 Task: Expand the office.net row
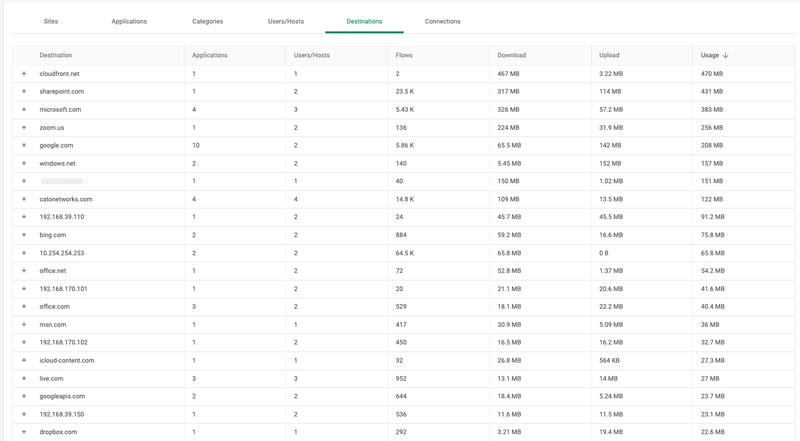(x=24, y=271)
